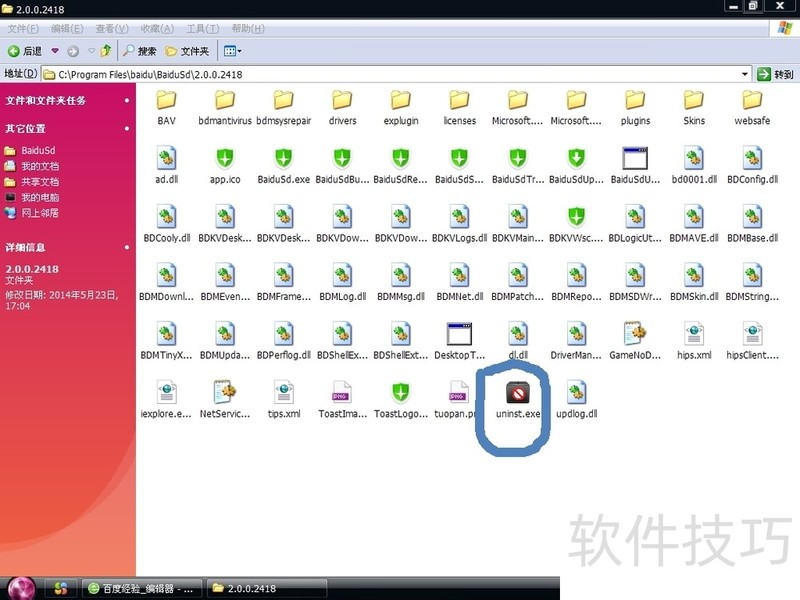Select the BDMBase.dll file
This screenshot has height=600, width=800.
point(753,224)
